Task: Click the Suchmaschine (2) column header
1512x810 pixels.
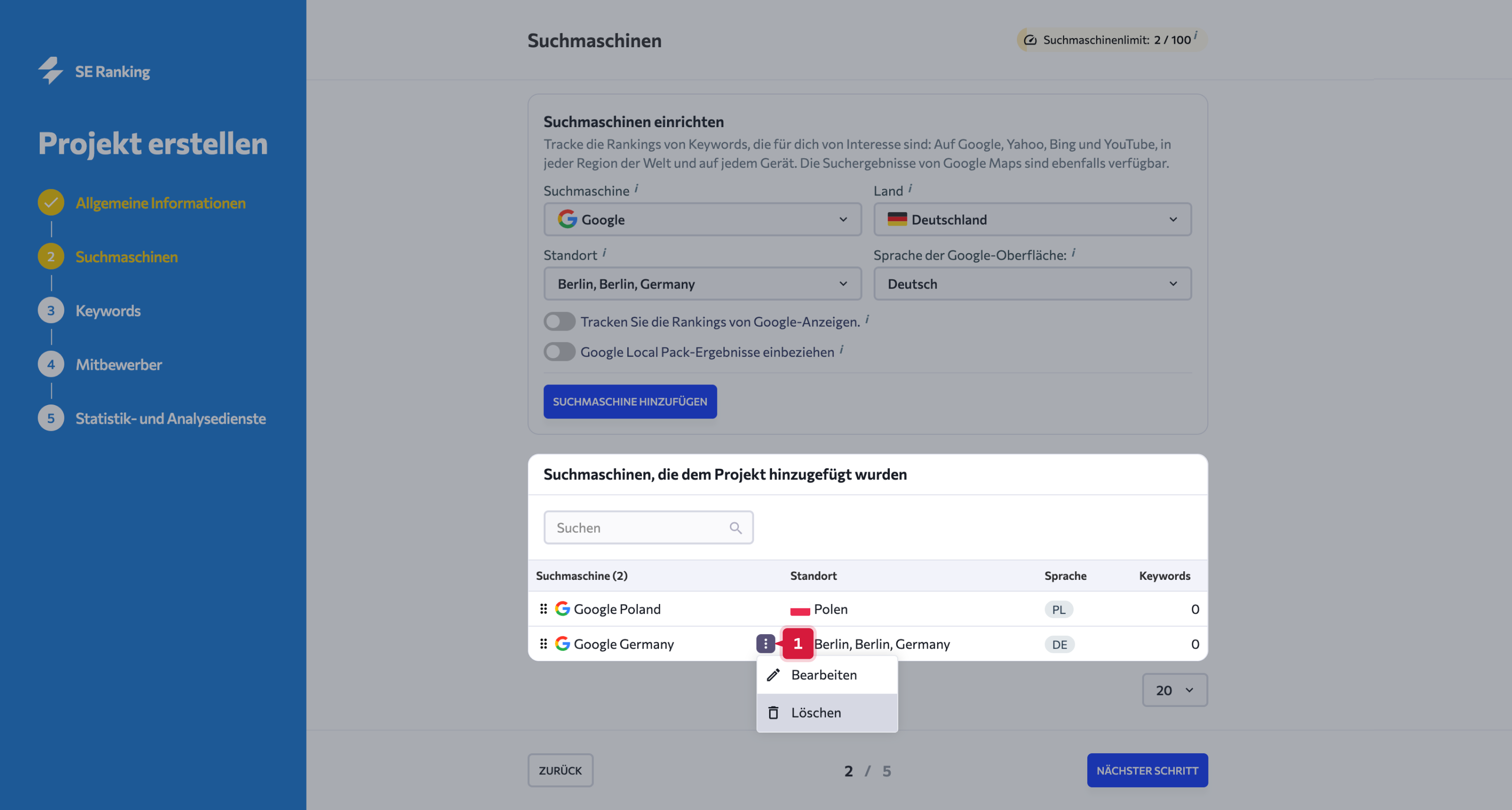Action: (582, 576)
